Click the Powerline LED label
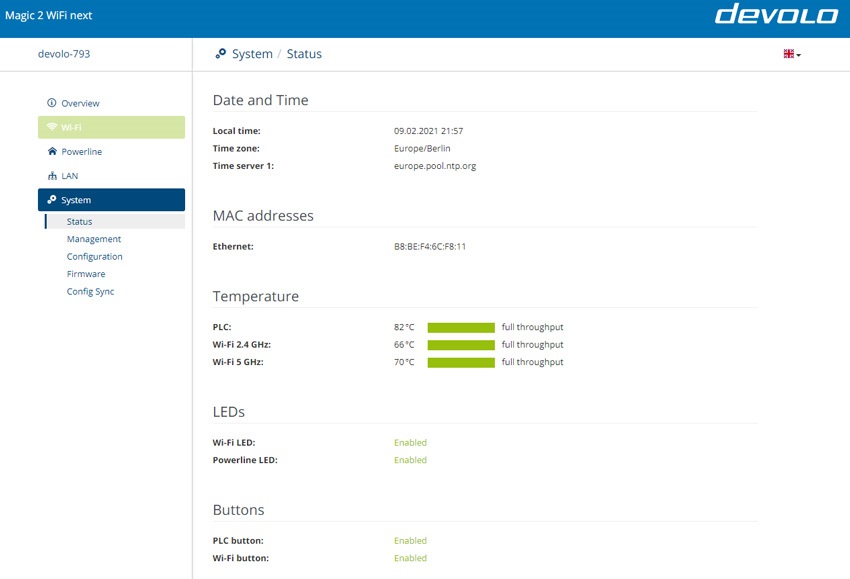The width and height of the screenshot is (850, 579). [245, 460]
